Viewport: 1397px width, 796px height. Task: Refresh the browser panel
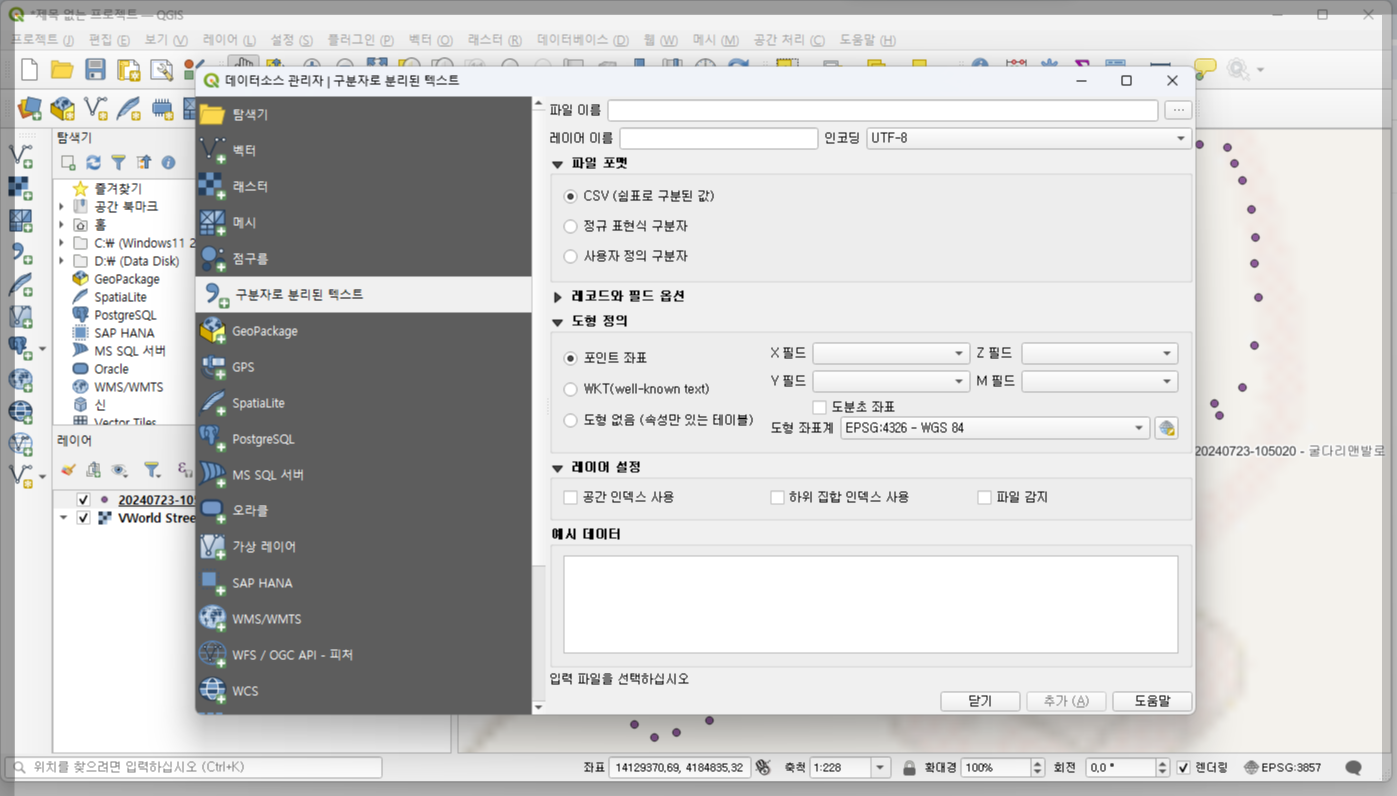click(x=93, y=162)
